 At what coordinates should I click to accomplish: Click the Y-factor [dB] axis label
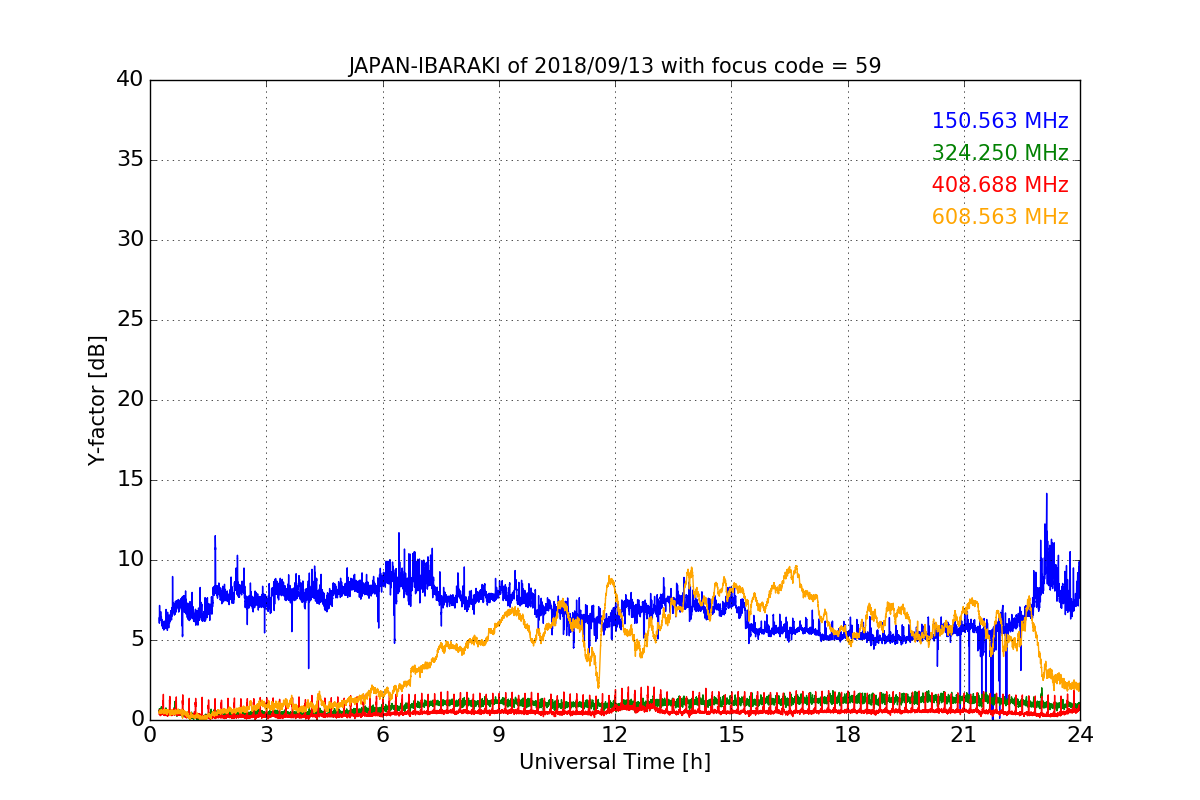click(x=97, y=400)
